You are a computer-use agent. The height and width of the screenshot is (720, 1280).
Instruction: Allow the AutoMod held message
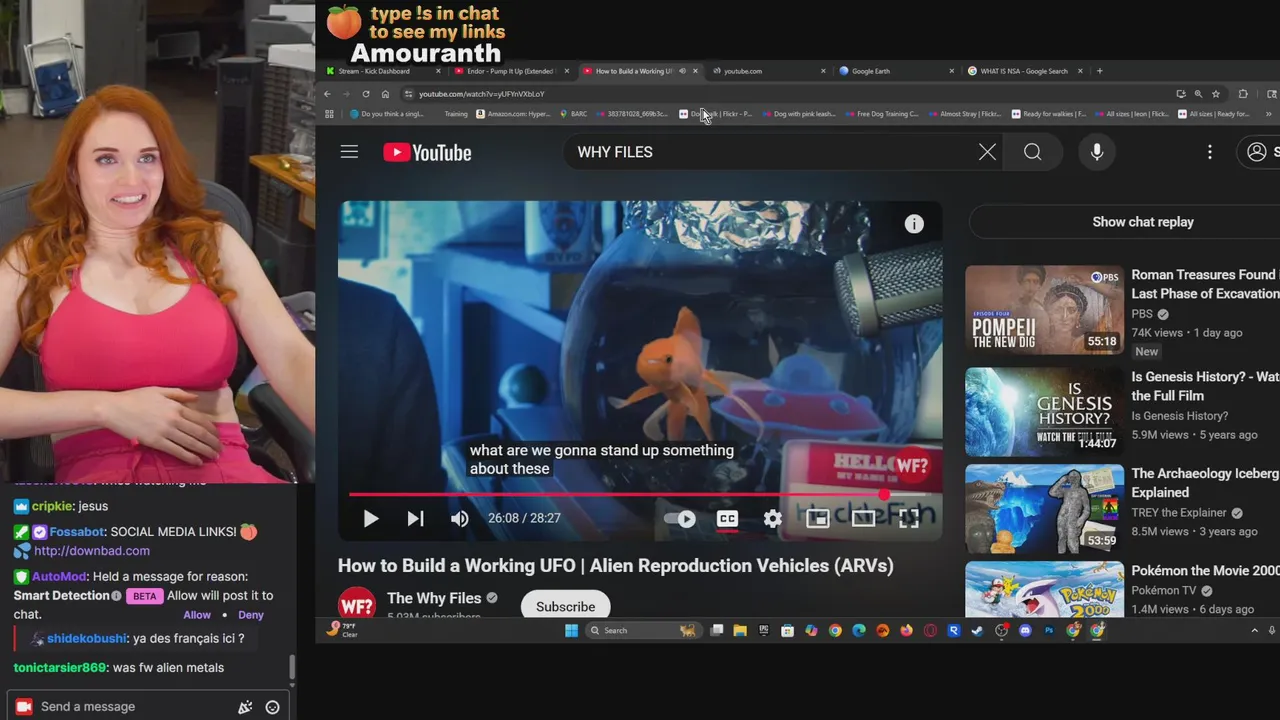tap(197, 615)
